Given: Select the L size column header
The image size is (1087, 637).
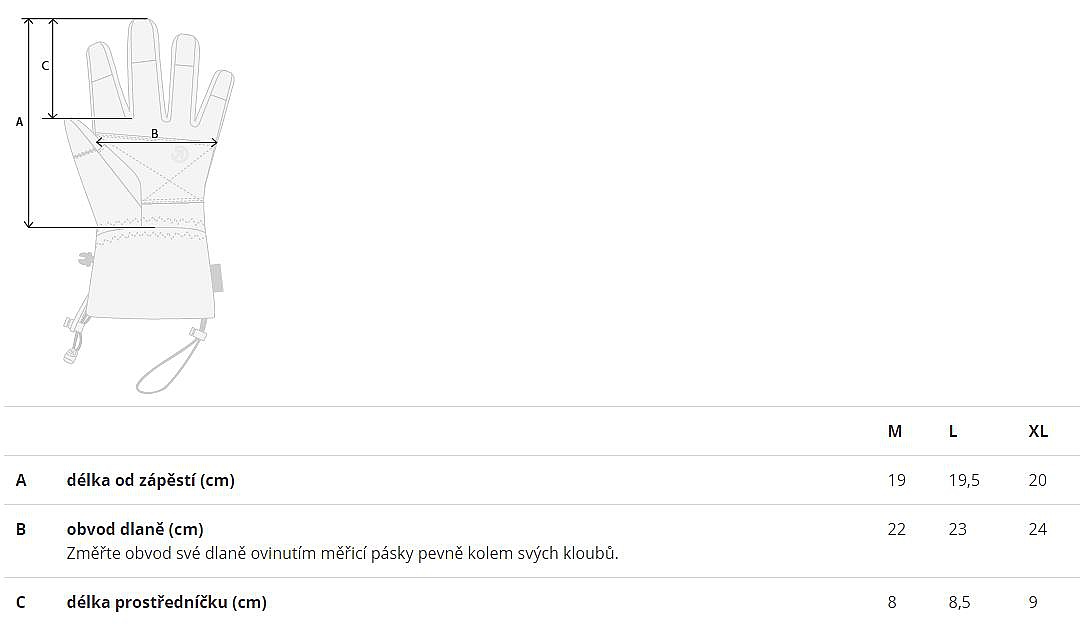Looking at the screenshot, I should [x=953, y=431].
